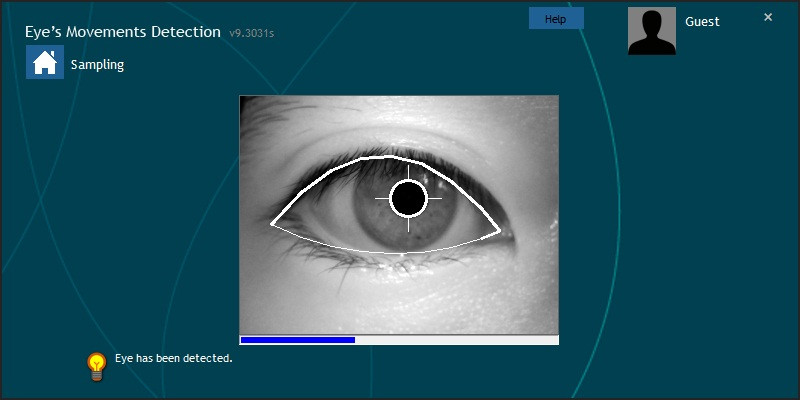
Task: Click the Sampling page label
Action: pyautogui.click(x=97, y=65)
